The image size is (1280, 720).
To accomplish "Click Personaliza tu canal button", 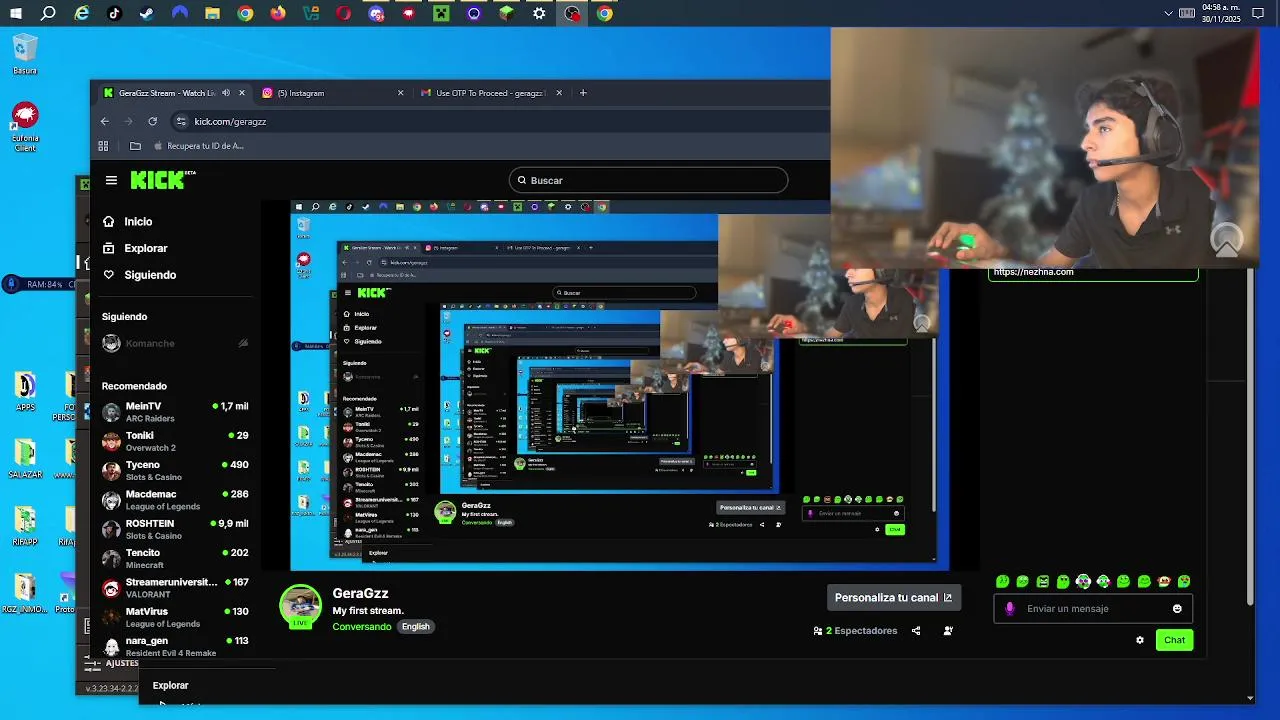I will (x=894, y=597).
